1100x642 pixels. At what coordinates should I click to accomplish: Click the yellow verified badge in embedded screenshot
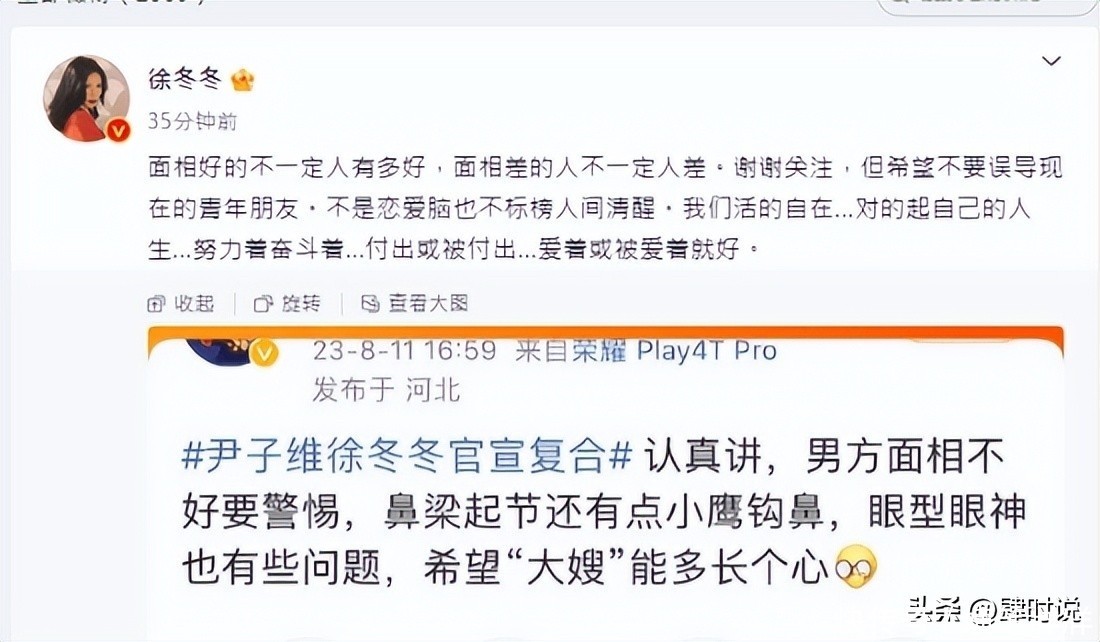pos(264,353)
